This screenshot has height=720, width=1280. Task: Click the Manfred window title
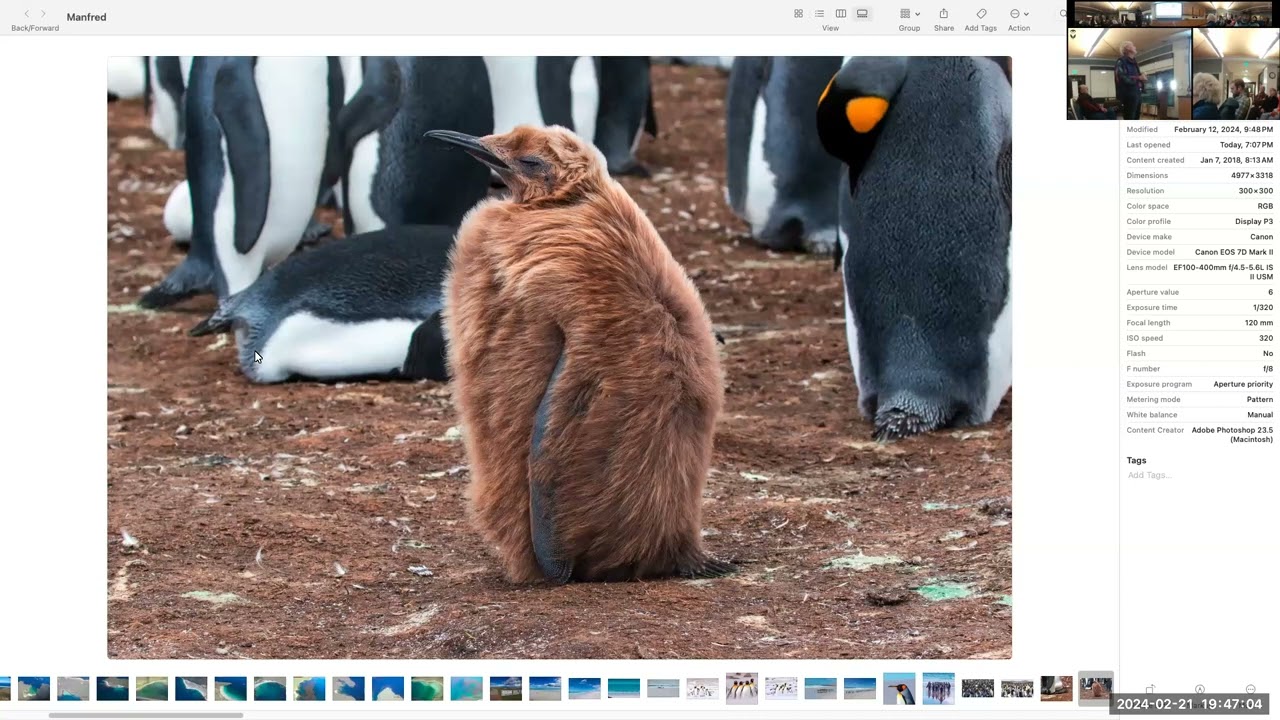[86, 17]
